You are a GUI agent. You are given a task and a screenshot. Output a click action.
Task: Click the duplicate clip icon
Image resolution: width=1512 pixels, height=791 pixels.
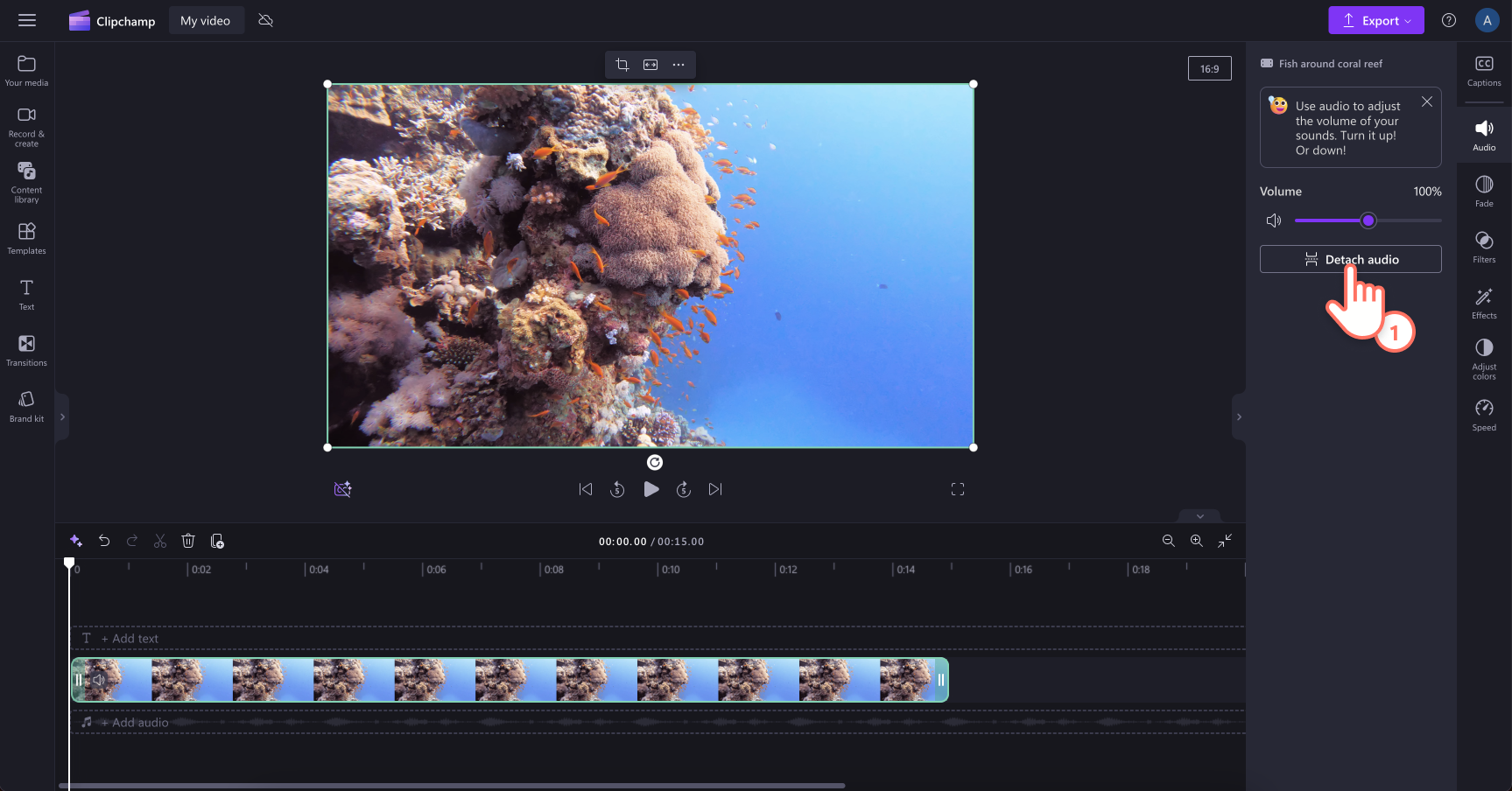(x=217, y=541)
